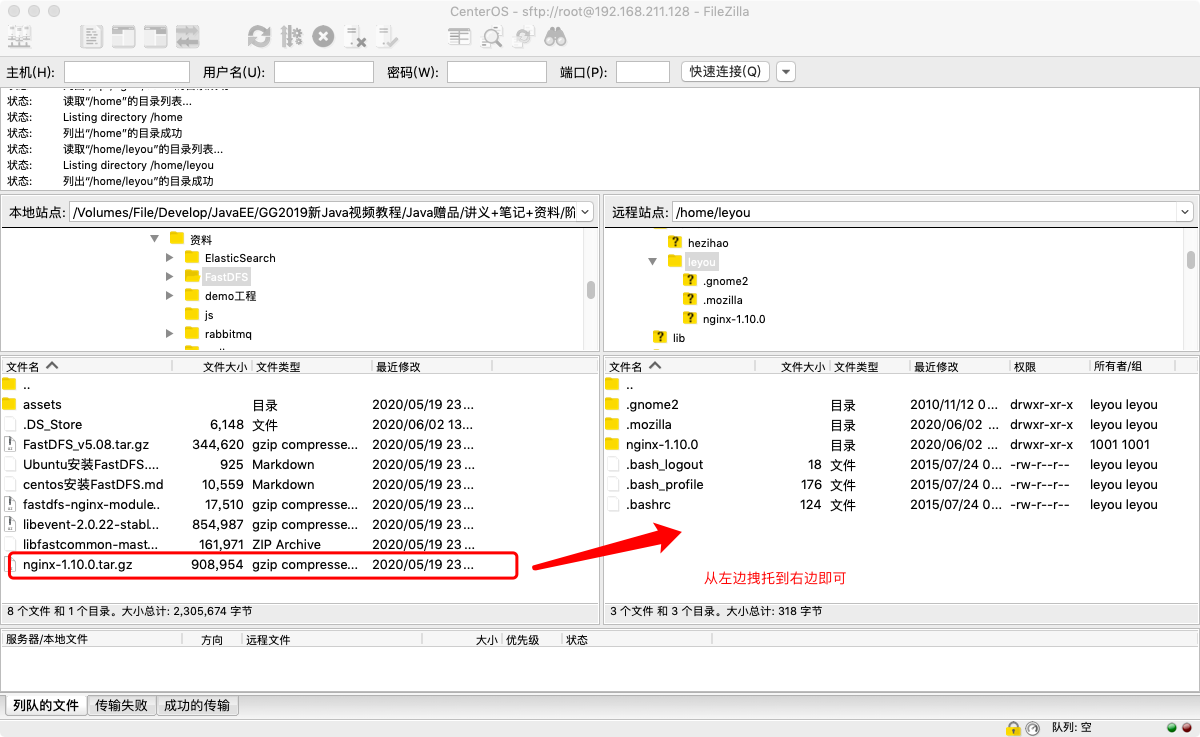Toggle the transfer queue display
Viewport: 1200px width, 737px height.
(187, 38)
